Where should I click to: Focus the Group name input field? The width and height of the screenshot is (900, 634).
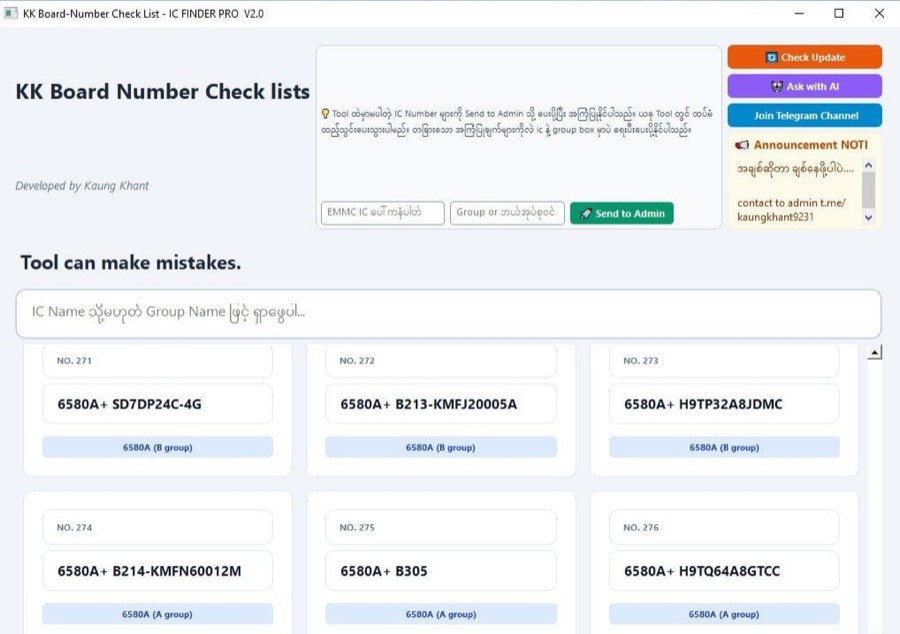click(507, 213)
